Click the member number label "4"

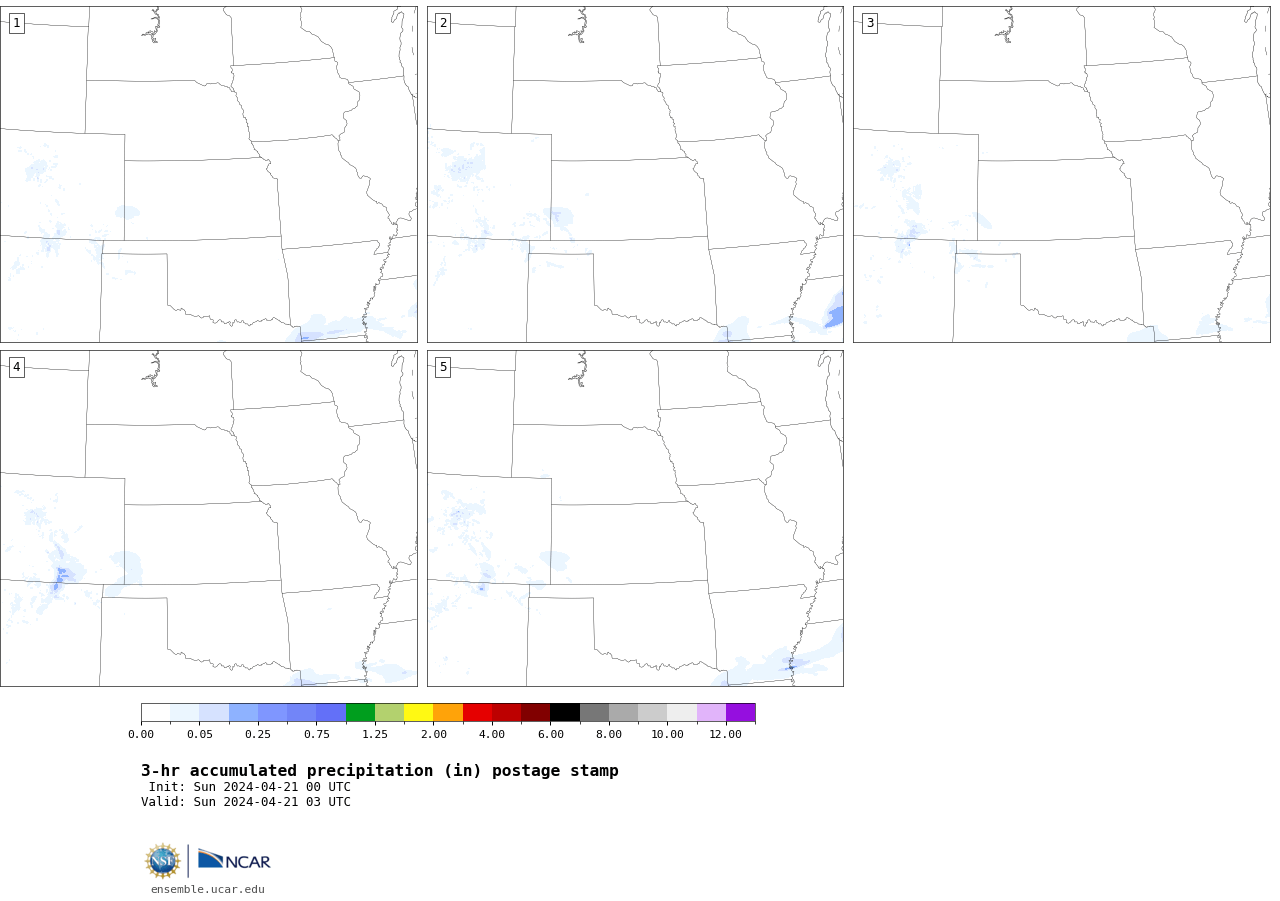(16, 367)
